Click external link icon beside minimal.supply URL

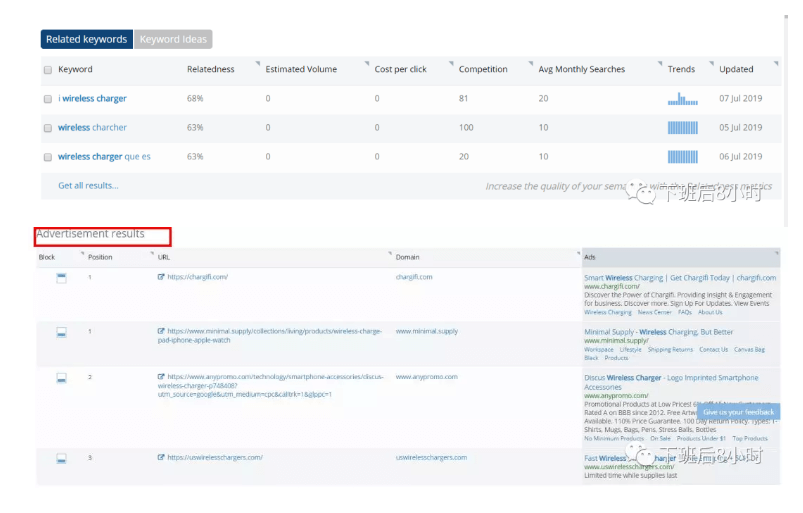(x=161, y=331)
